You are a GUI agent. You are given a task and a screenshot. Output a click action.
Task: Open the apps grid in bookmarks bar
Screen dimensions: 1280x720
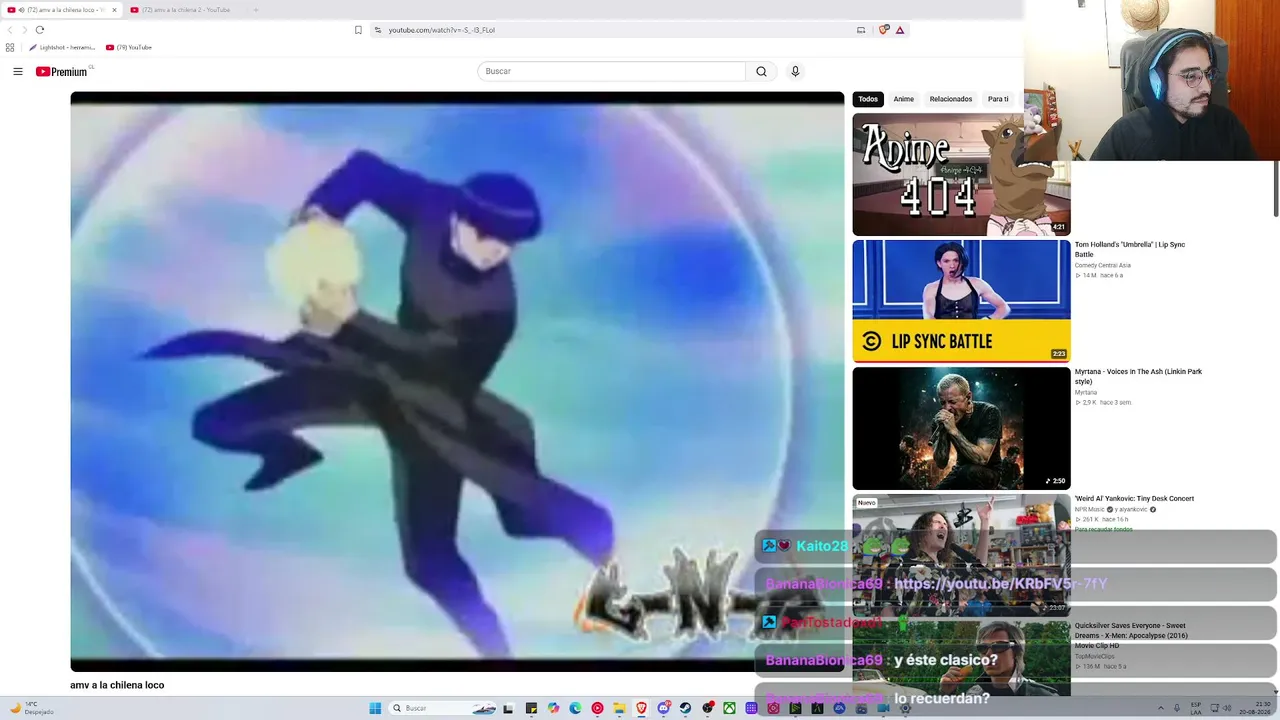click(x=10, y=47)
